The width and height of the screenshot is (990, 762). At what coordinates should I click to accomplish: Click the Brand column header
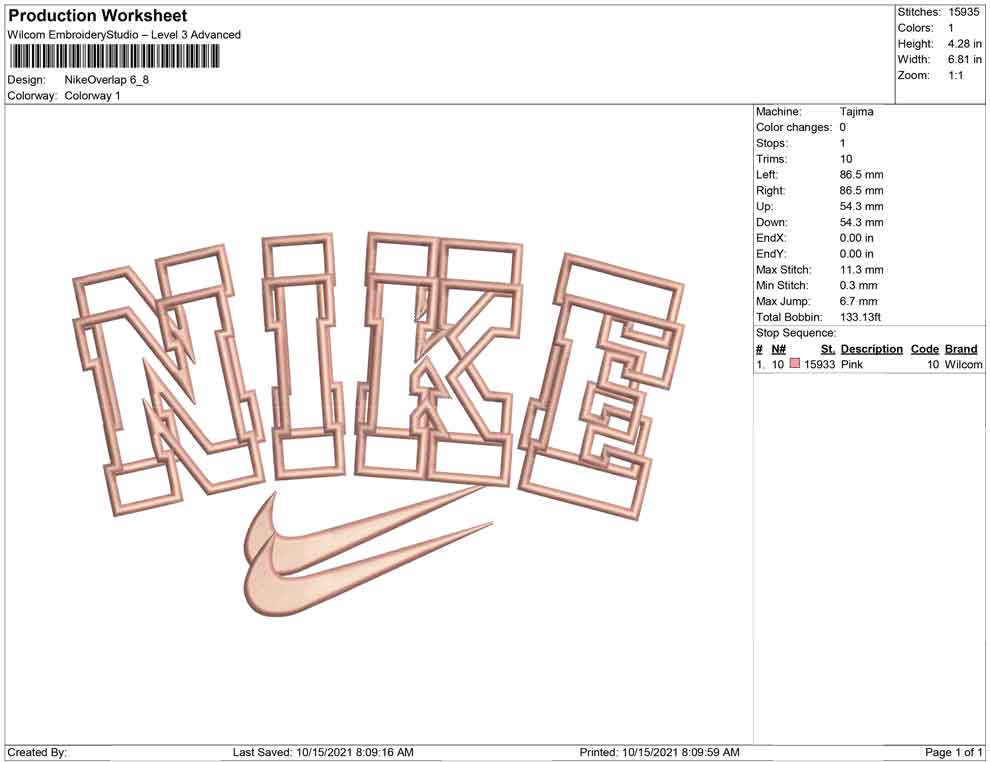[961, 349]
